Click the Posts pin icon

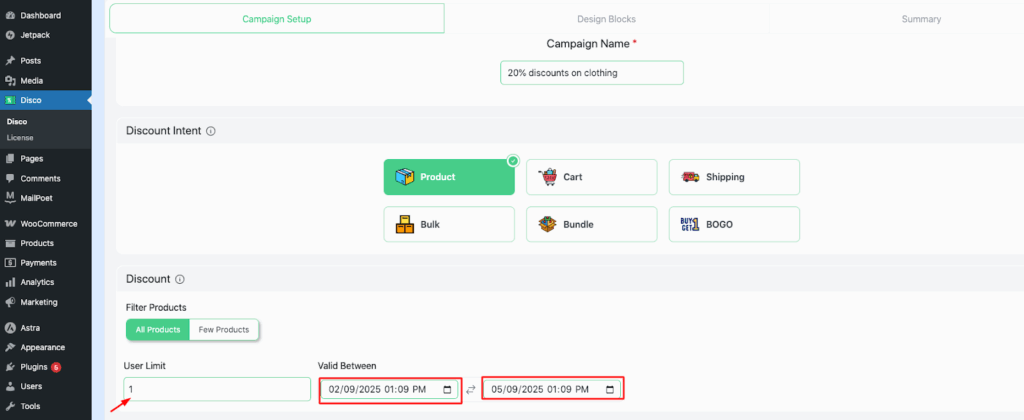10,61
